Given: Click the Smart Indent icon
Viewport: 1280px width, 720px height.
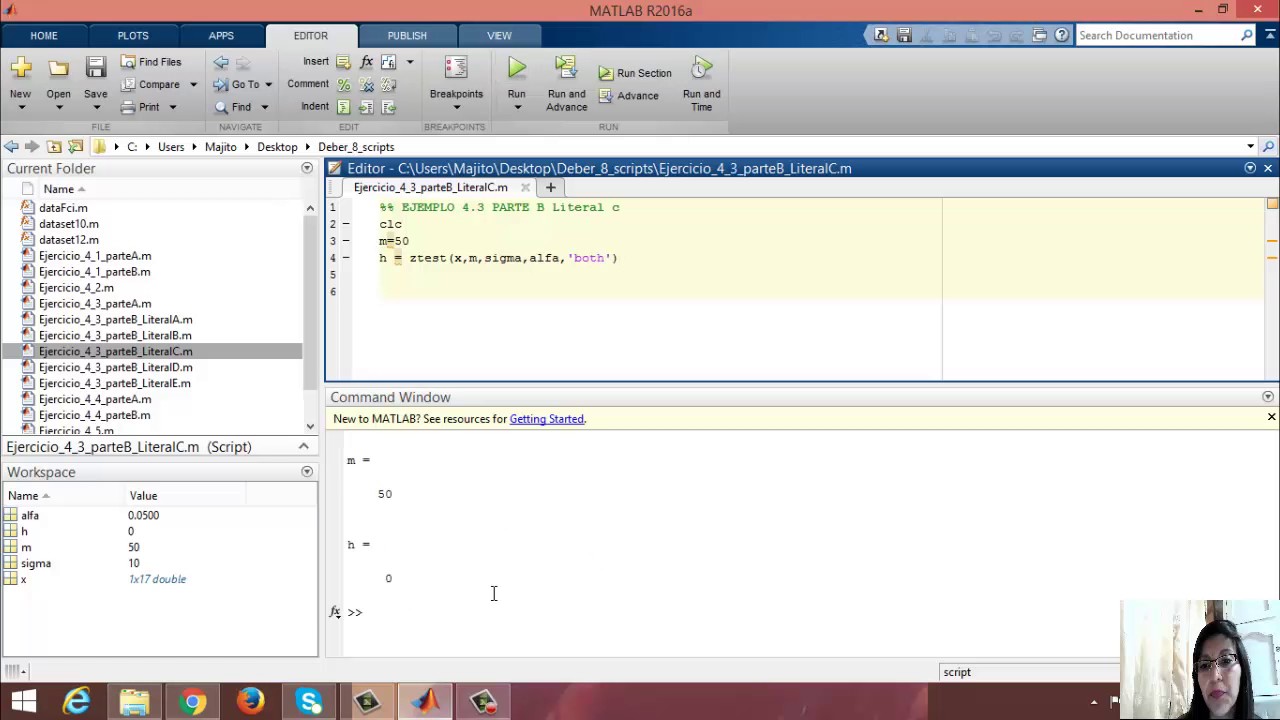Looking at the screenshot, I should [x=344, y=107].
